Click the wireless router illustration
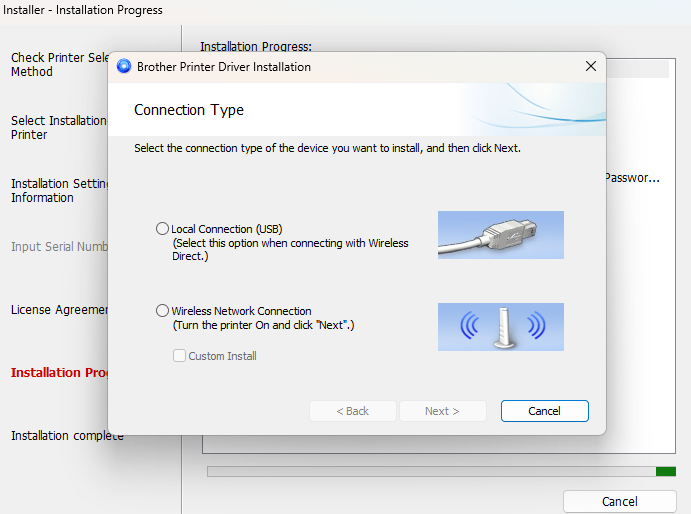This screenshot has width=691, height=514. click(501, 327)
